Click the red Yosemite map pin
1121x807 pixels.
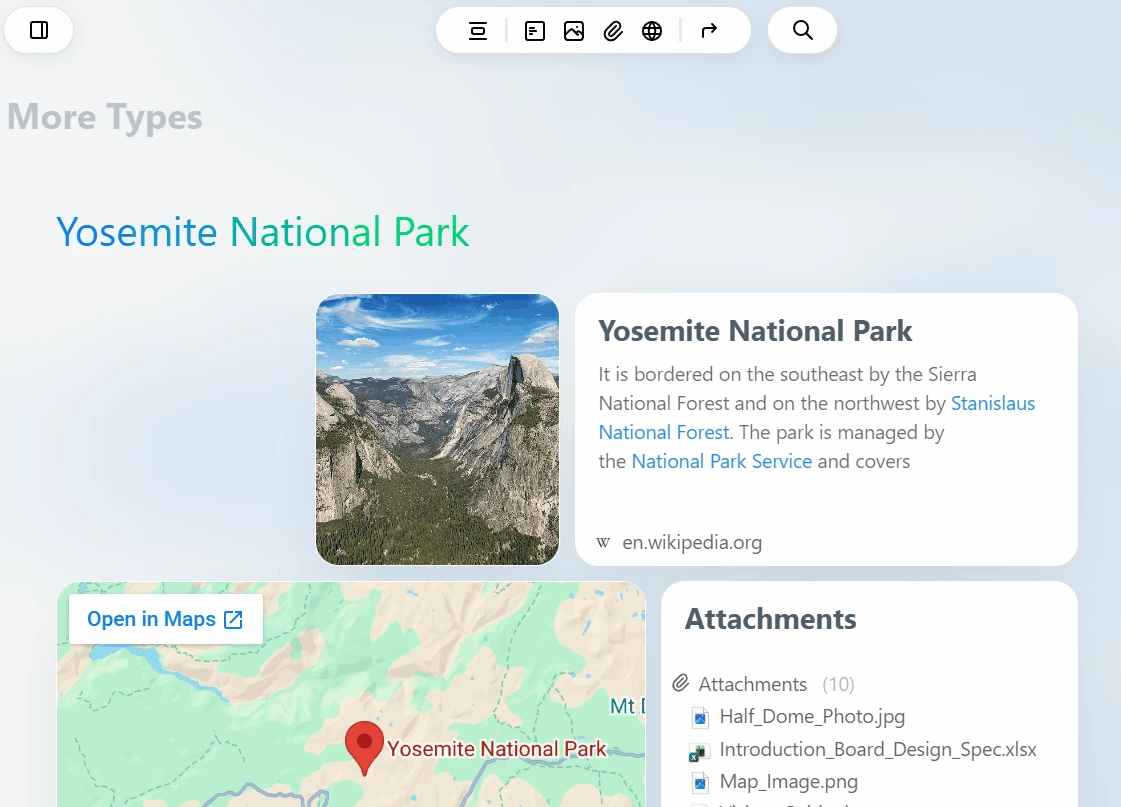tap(364, 748)
